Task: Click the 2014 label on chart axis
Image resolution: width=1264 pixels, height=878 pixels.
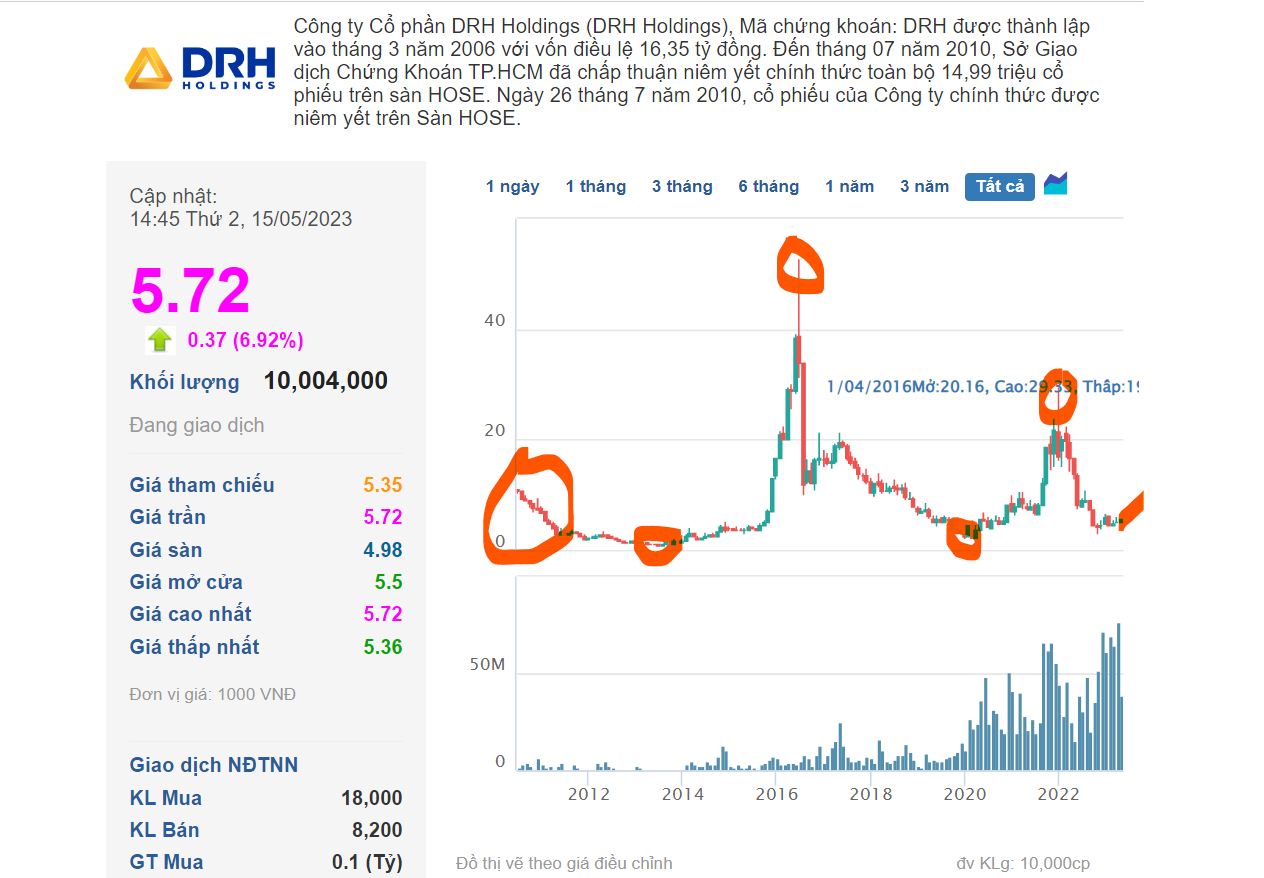Action: tap(683, 794)
